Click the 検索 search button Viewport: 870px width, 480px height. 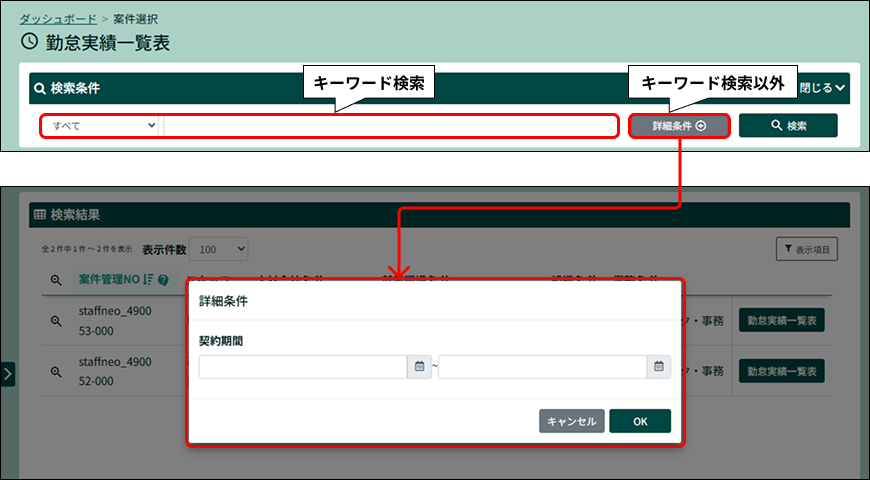coord(788,125)
